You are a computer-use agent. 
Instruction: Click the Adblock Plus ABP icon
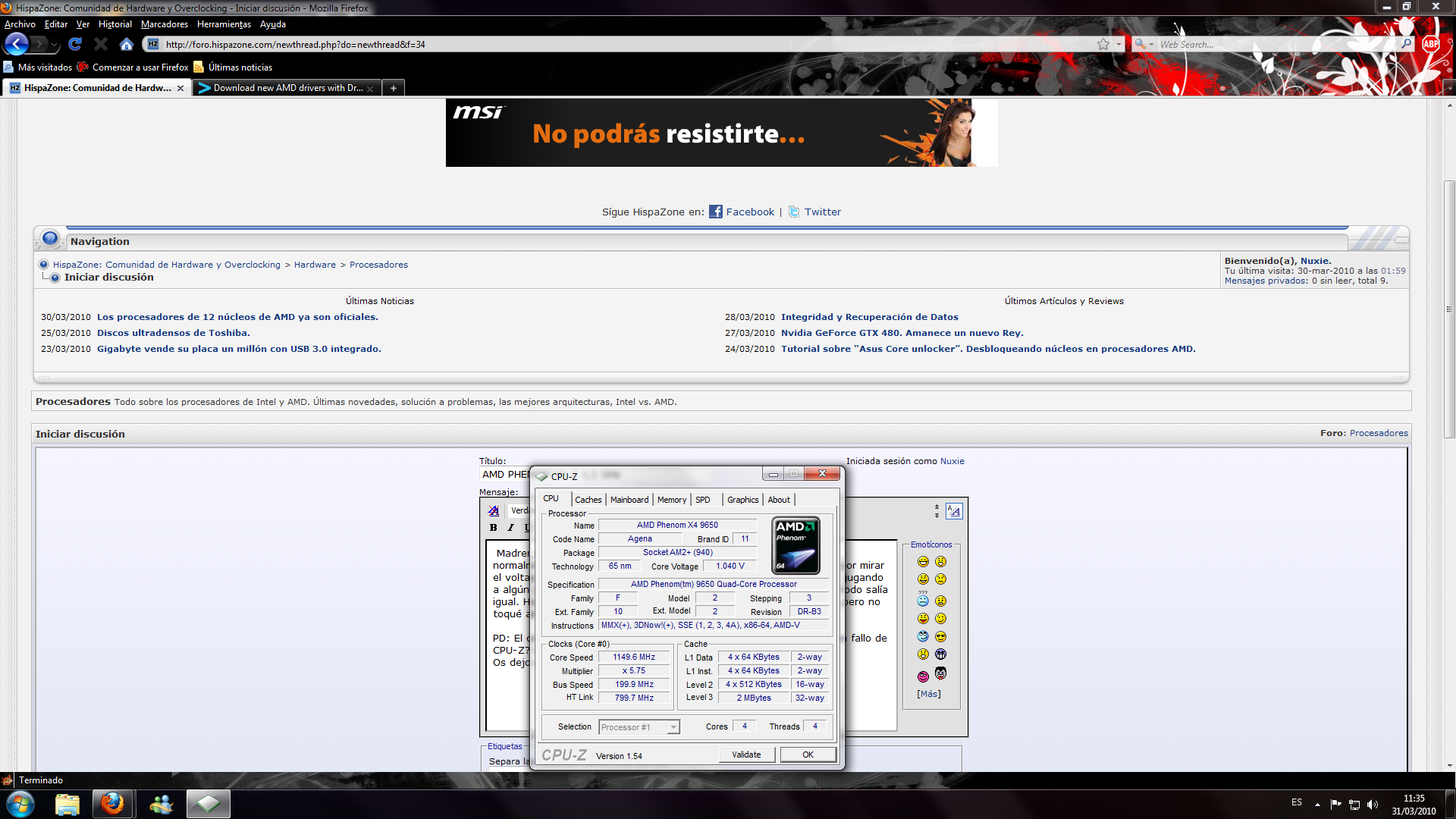(x=1430, y=44)
